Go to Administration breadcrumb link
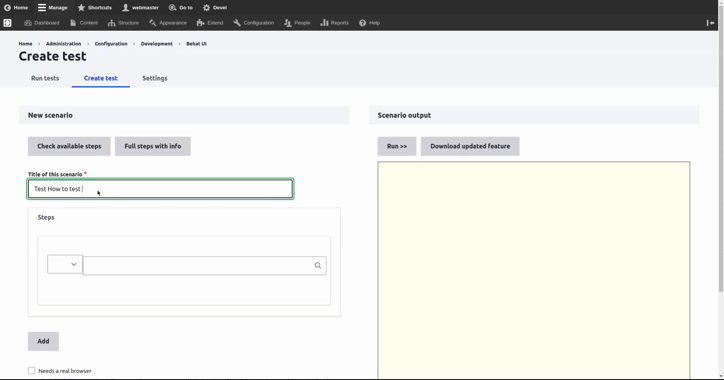Image resolution: width=724 pixels, height=380 pixels. 63,43
